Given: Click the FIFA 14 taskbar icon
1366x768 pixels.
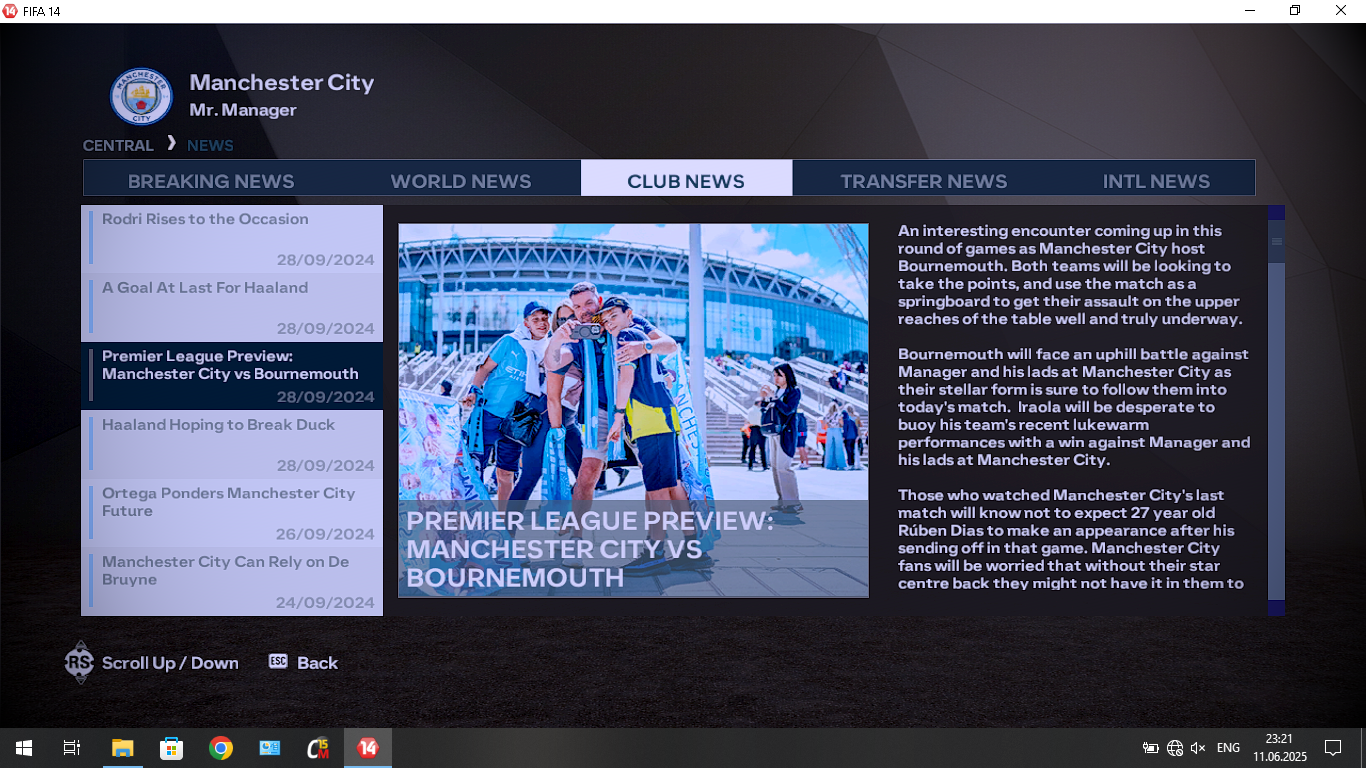Looking at the screenshot, I should coord(368,748).
